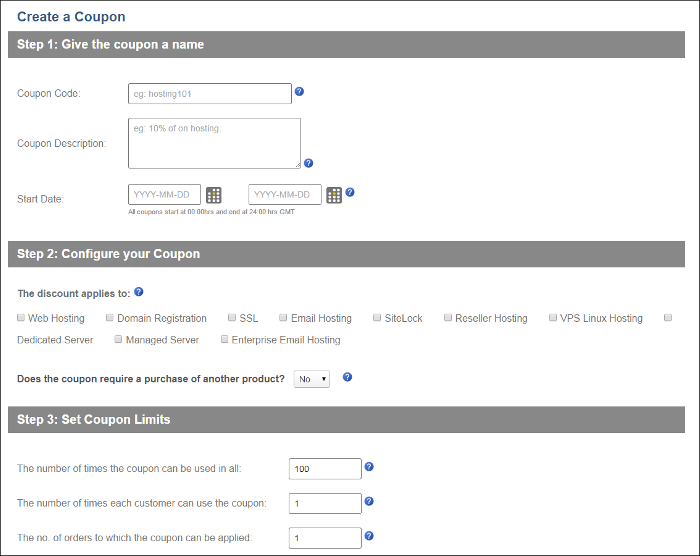This screenshot has height=556, width=700.
Task: Click help icon for total coupon usage limit
Action: [x=369, y=466]
